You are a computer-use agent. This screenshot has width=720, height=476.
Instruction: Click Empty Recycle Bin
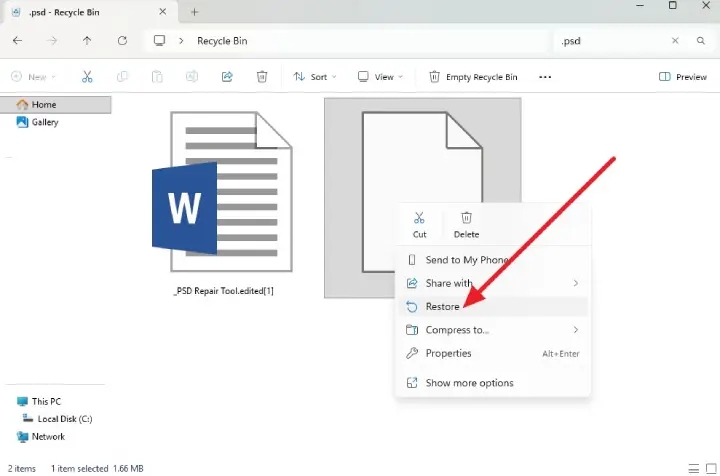pyautogui.click(x=473, y=77)
